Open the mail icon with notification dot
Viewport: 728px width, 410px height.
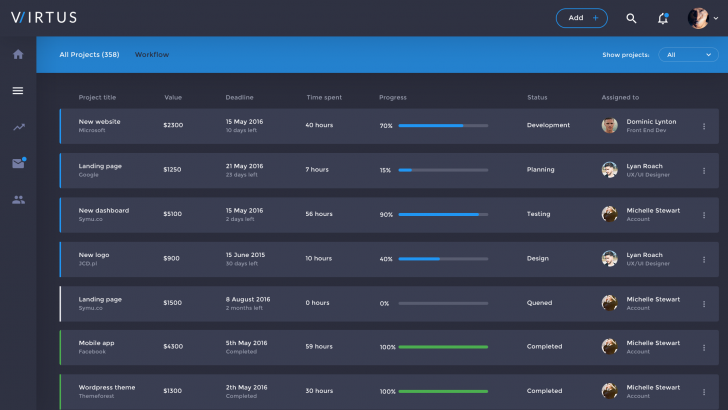point(19,163)
